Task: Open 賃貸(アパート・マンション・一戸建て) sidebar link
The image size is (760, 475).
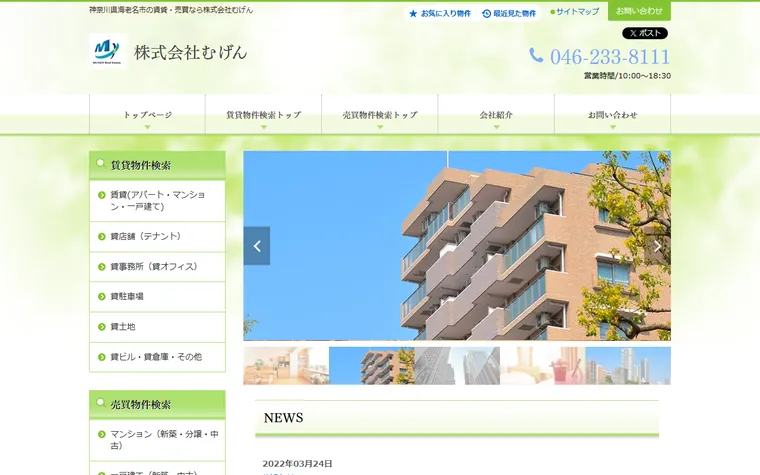Action: tap(158, 201)
